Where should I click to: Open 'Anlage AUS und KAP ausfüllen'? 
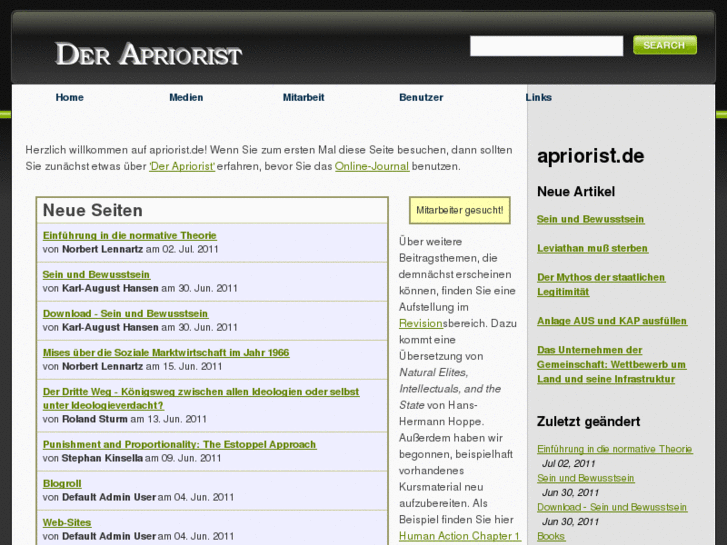tap(612, 321)
